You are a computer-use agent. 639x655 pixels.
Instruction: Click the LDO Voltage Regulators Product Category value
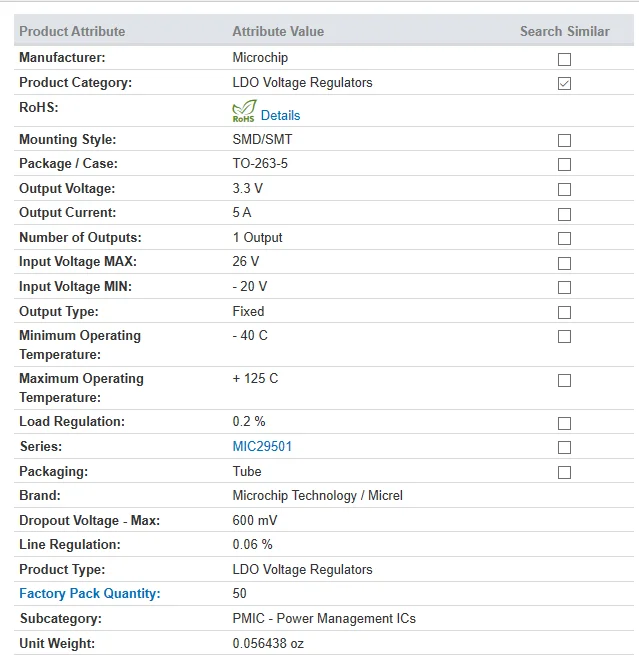tap(302, 83)
